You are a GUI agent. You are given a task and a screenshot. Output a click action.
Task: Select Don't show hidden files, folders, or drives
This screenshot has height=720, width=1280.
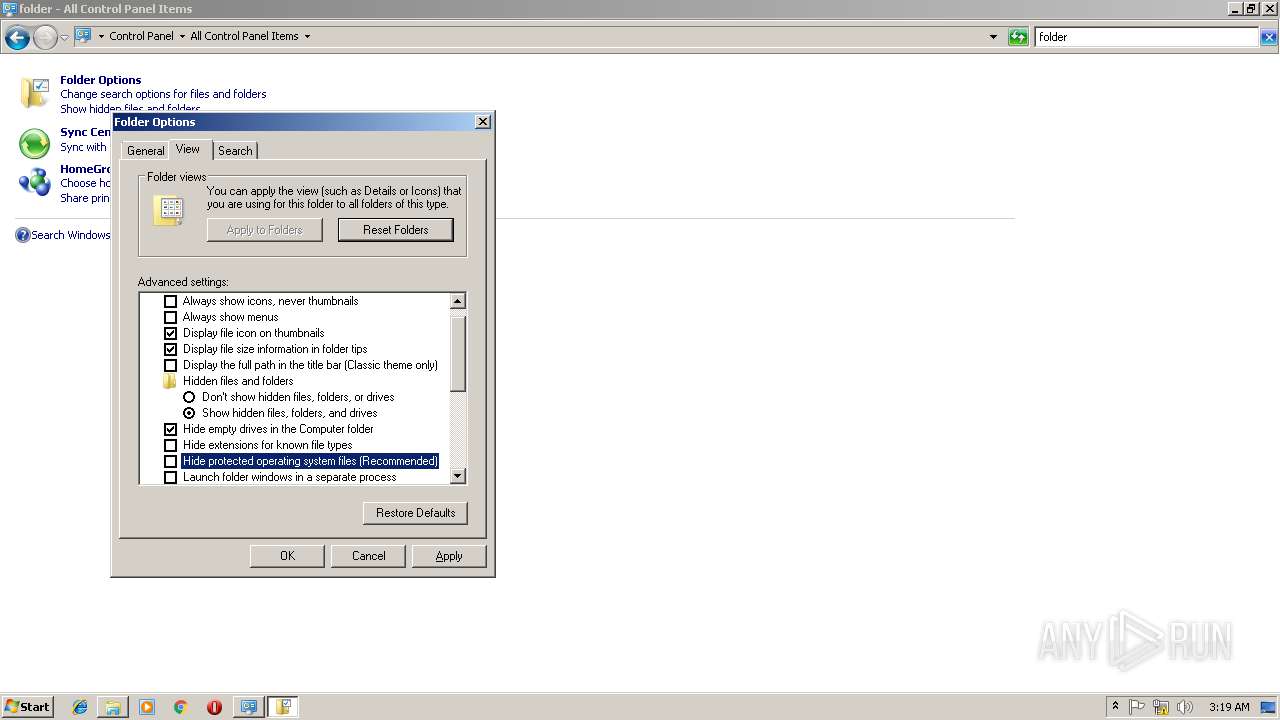[189, 397]
